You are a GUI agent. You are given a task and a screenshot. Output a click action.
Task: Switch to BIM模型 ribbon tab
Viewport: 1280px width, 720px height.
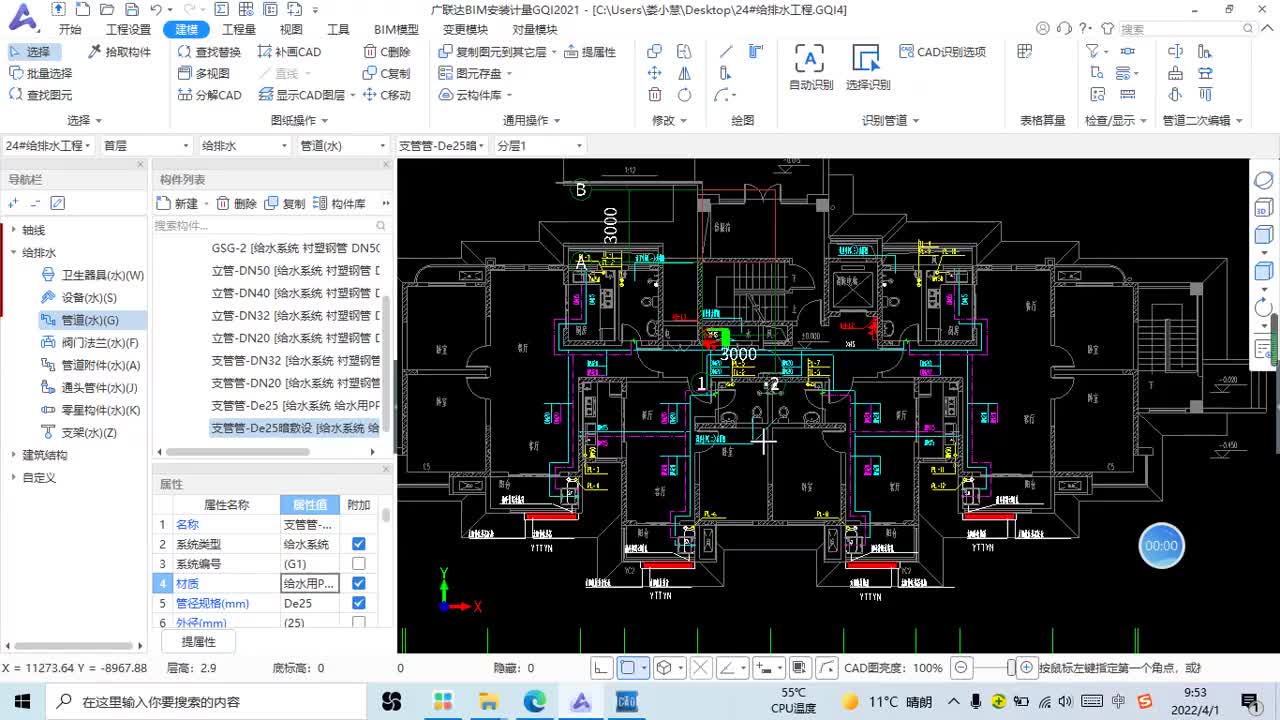(396, 29)
